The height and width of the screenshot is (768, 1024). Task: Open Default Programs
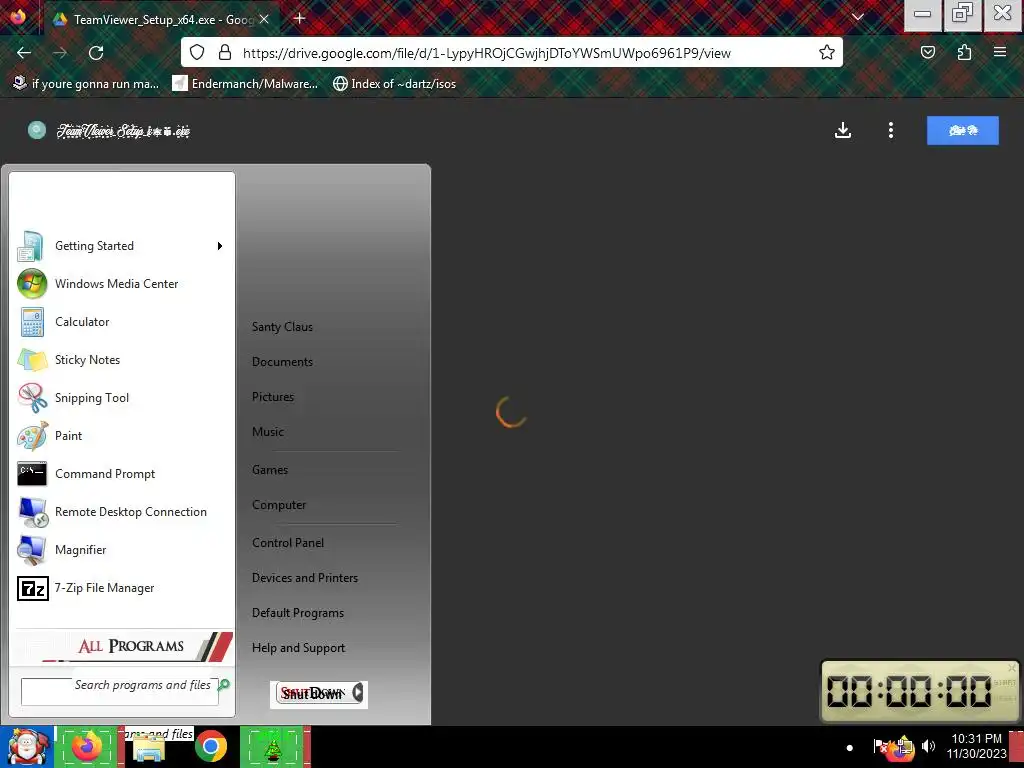(298, 613)
